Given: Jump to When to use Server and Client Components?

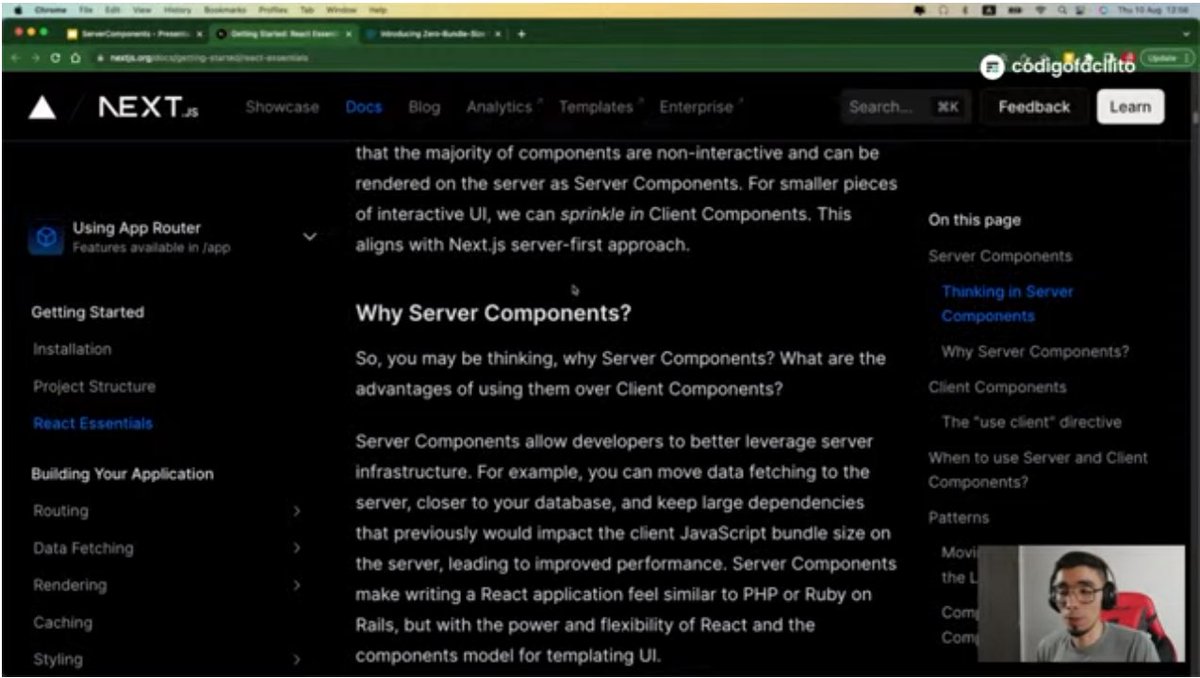Looking at the screenshot, I should 1038,470.
